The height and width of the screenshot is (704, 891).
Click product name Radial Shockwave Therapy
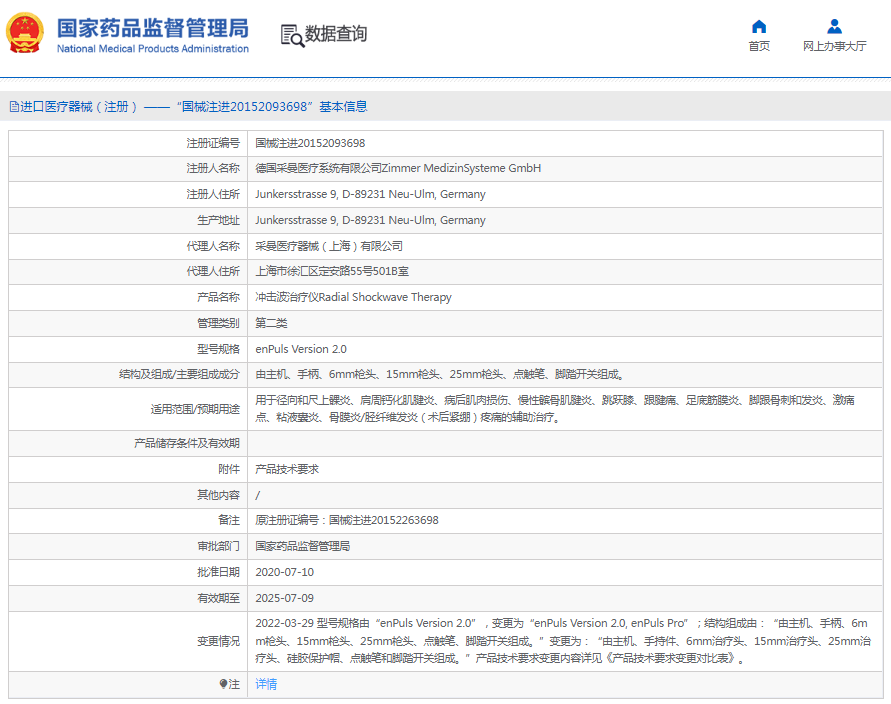coord(385,297)
